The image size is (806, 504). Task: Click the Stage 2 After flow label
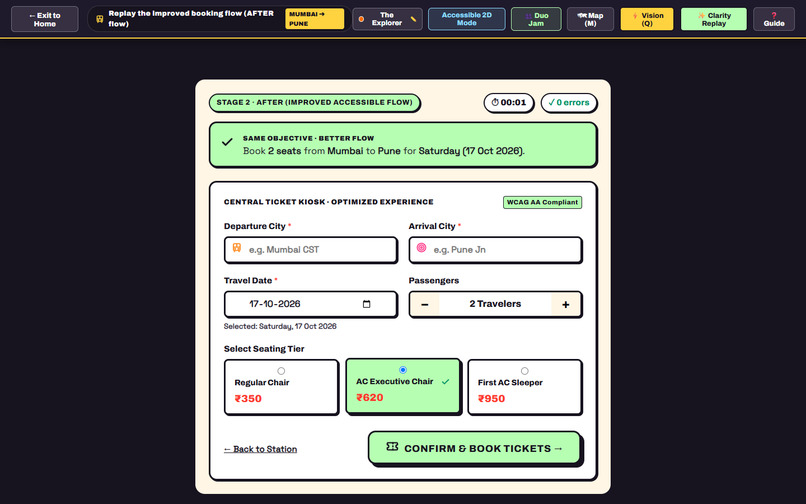coord(314,102)
